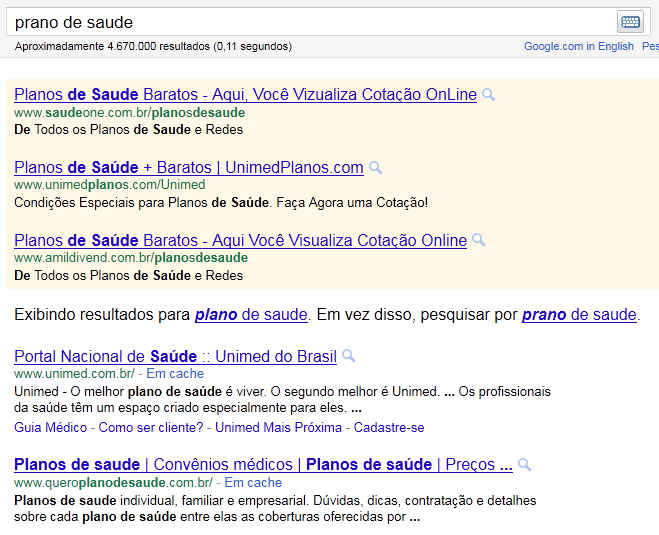Click the URL text www.amildivend.com.br/planosdesaude

tap(131, 258)
